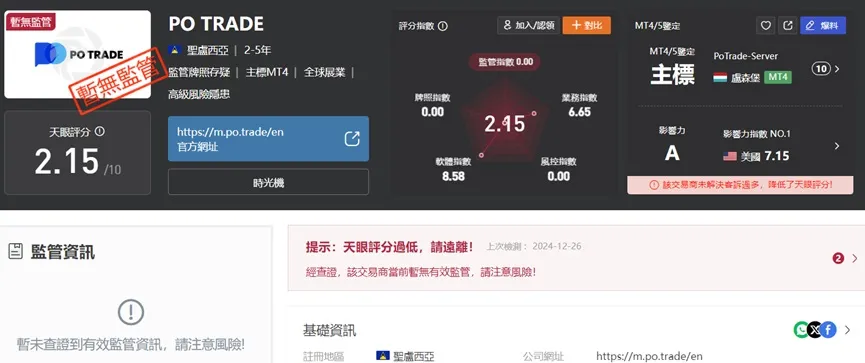Screen dimensions: 865x363
Task: Click complaint warning banner about 天眼評分
Action: 741,185
